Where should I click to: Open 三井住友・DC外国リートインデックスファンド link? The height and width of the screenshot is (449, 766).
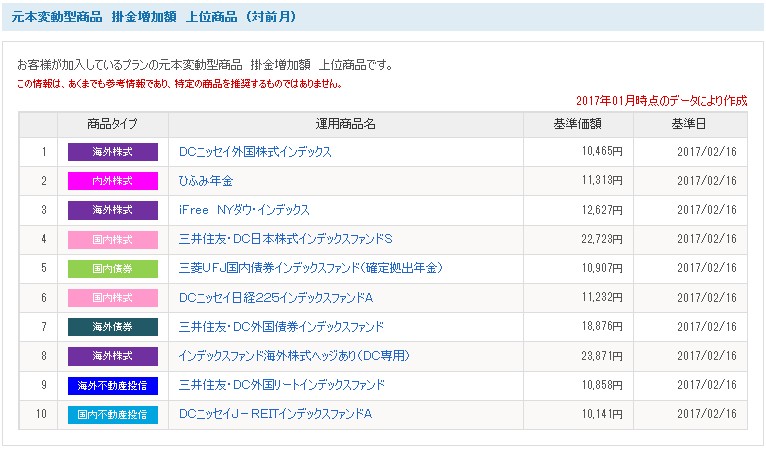pos(282,385)
